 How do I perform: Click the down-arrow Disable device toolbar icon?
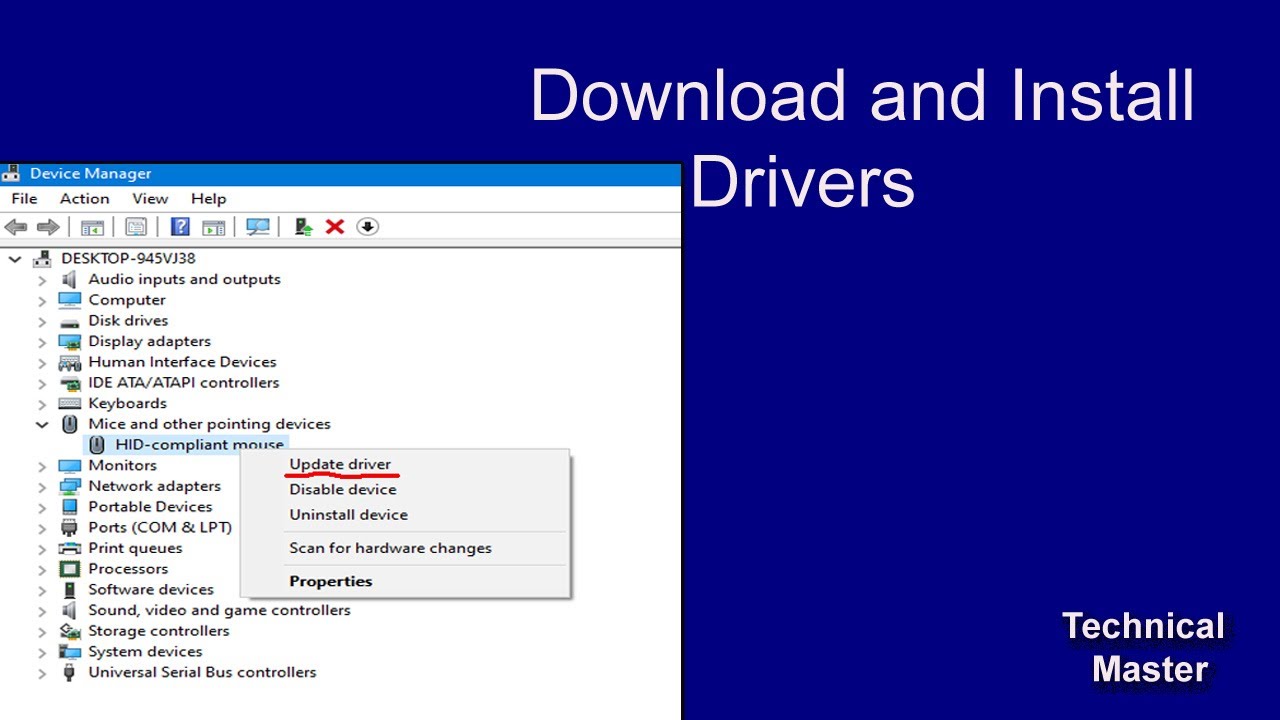(x=367, y=227)
